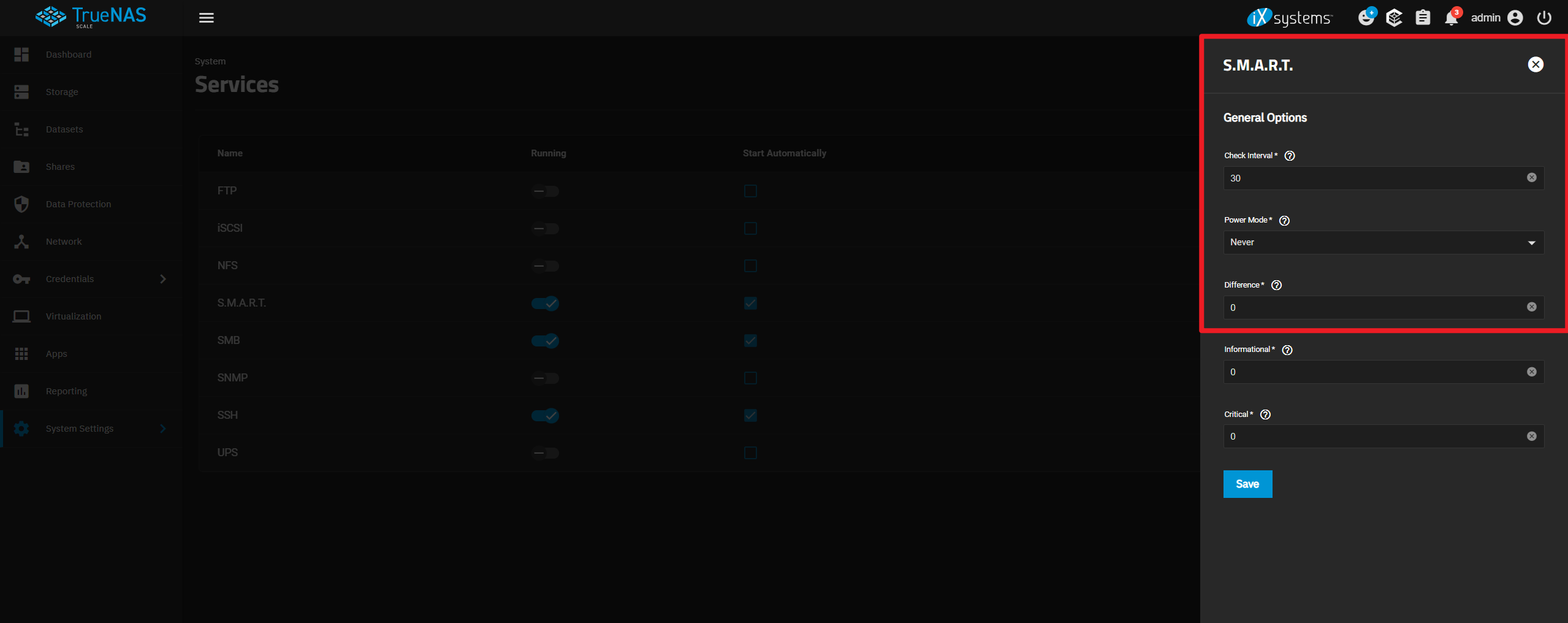The image size is (1568, 623).
Task: Open the Power Mode dropdown
Action: (x=1383, y=243)
